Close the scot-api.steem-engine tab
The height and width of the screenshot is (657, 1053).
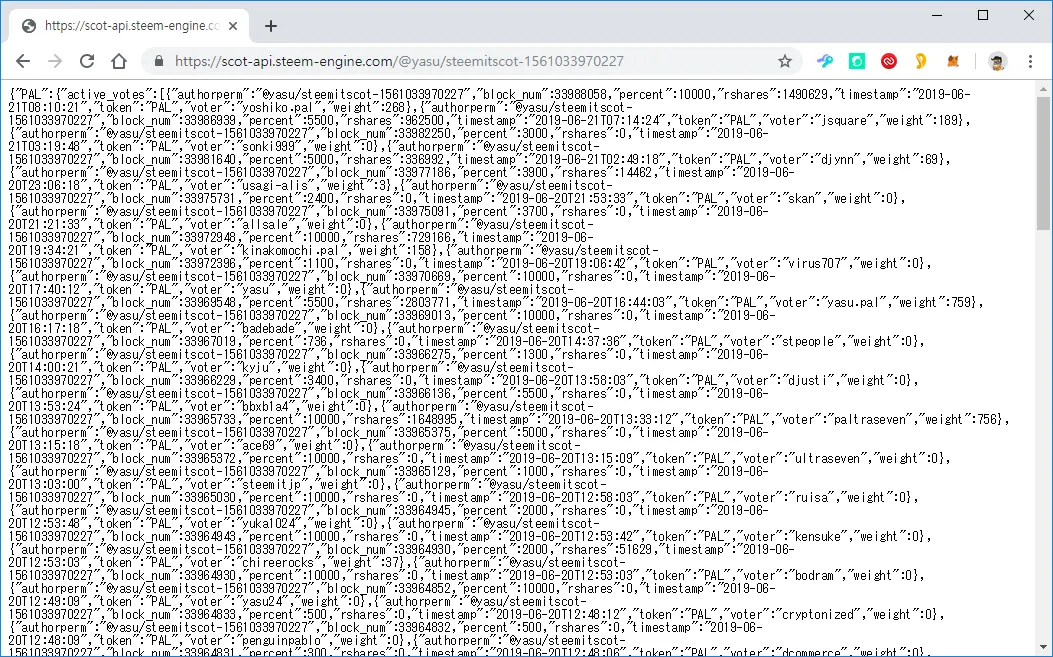pyautogui.click(x=233, y=26)
